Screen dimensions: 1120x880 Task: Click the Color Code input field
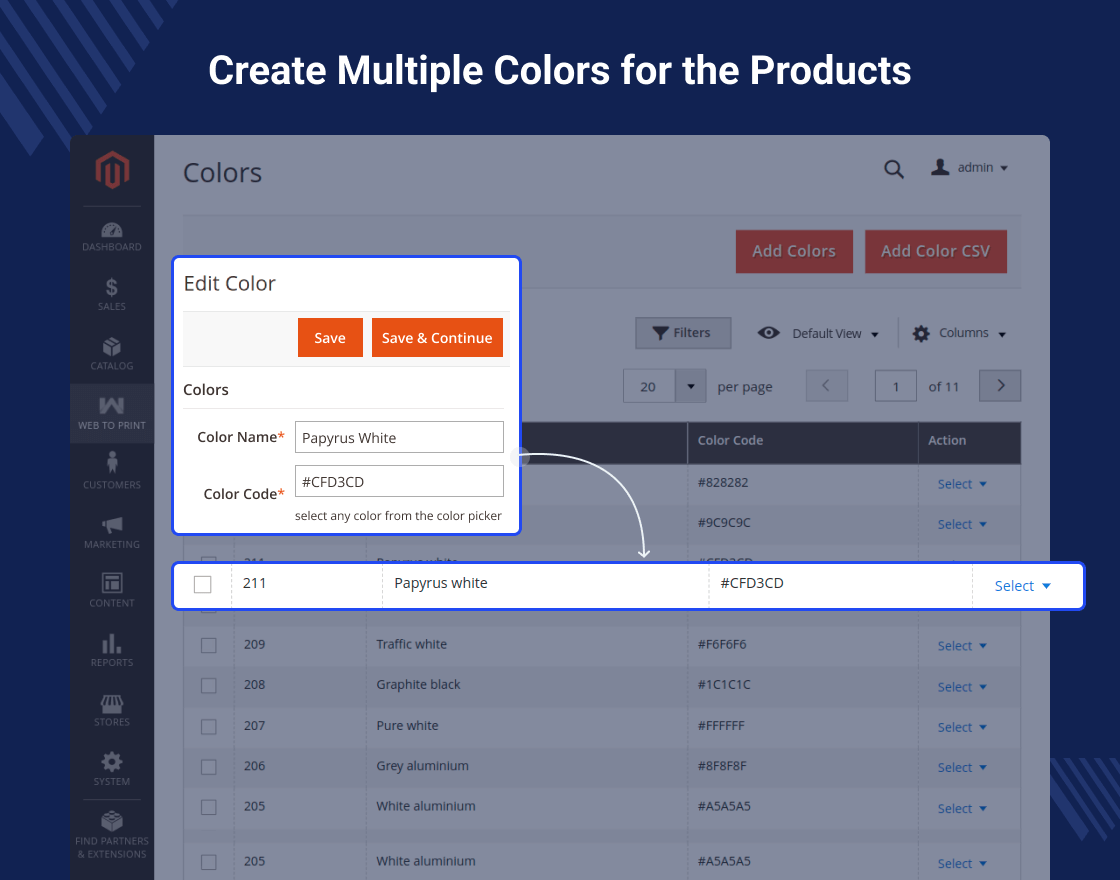399,481
